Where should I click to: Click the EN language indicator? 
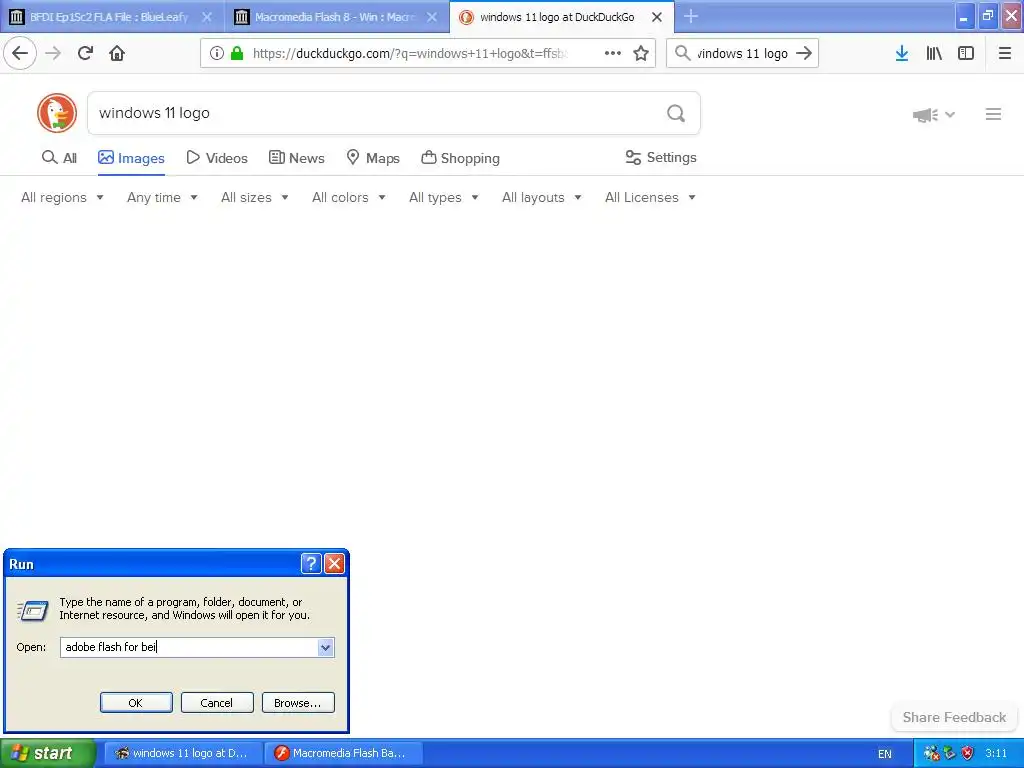[x=885, y=754]
